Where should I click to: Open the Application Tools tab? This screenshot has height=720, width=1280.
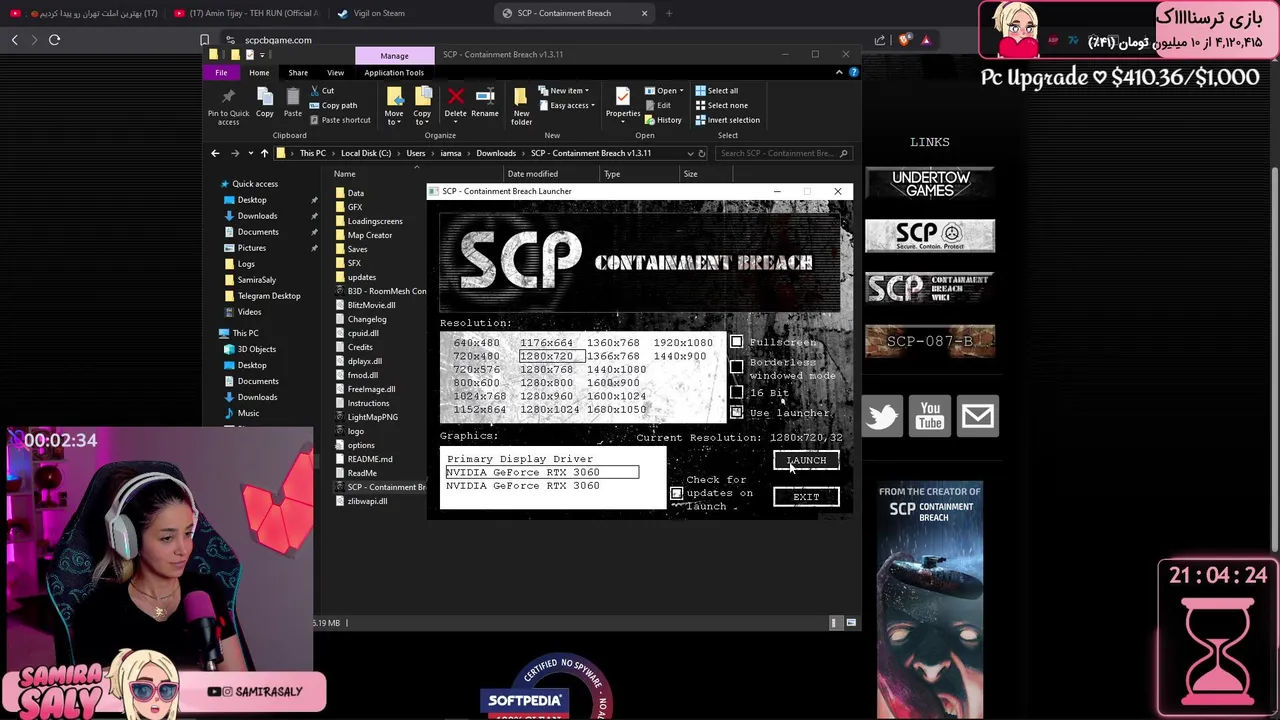click(x=394, y=72)
